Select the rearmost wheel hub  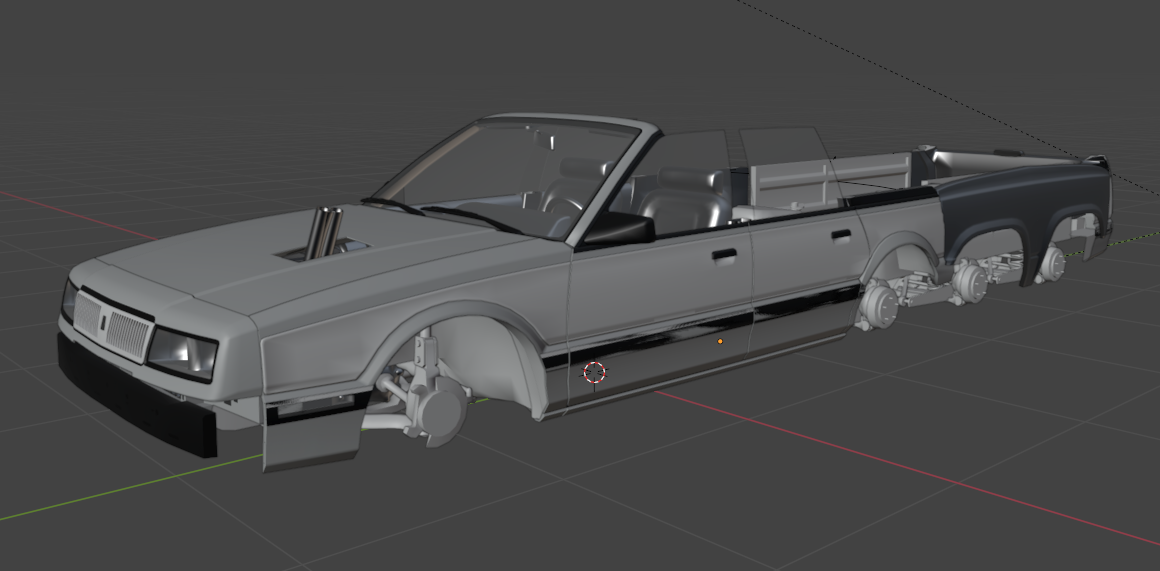(1051, 262)
